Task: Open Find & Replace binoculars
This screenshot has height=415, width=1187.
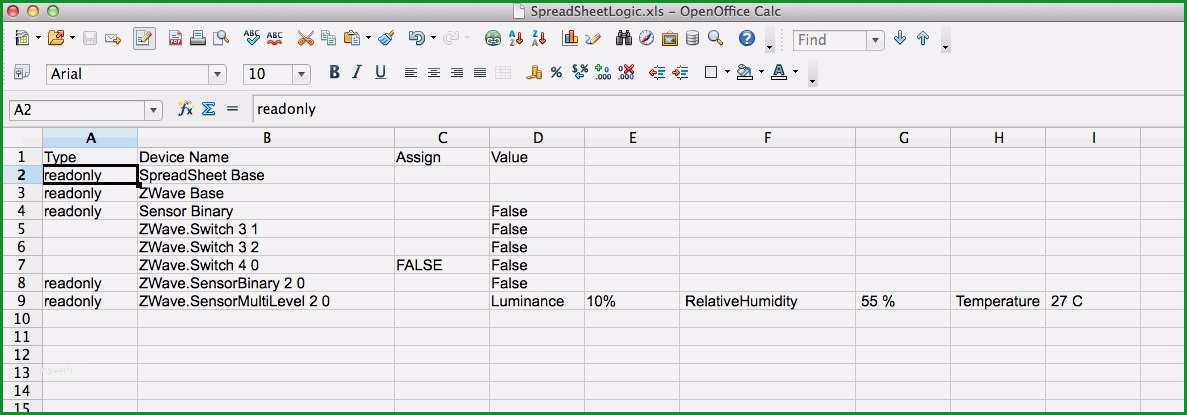Action: 624,38
